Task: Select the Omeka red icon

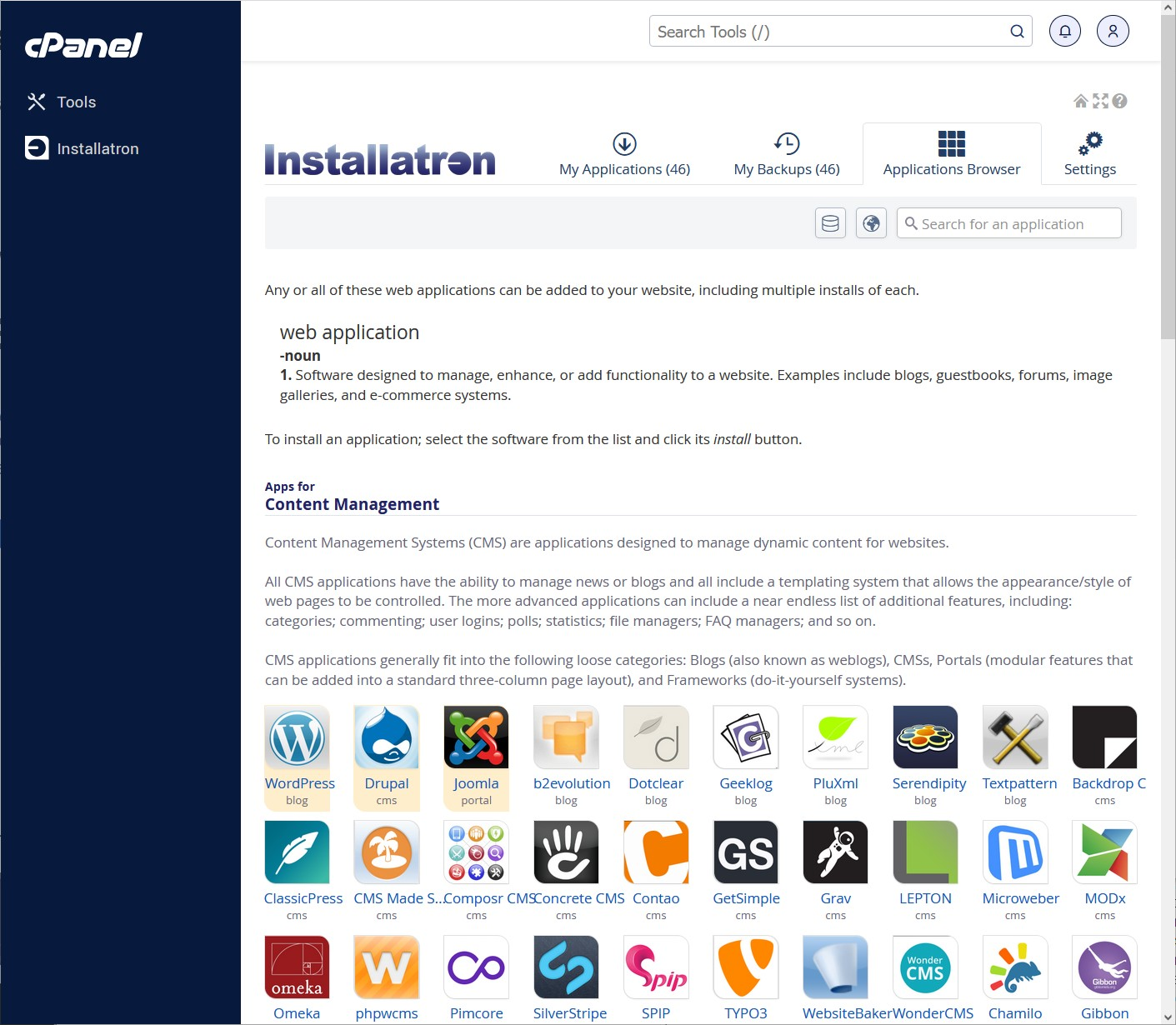Action: tap(298, 967)
